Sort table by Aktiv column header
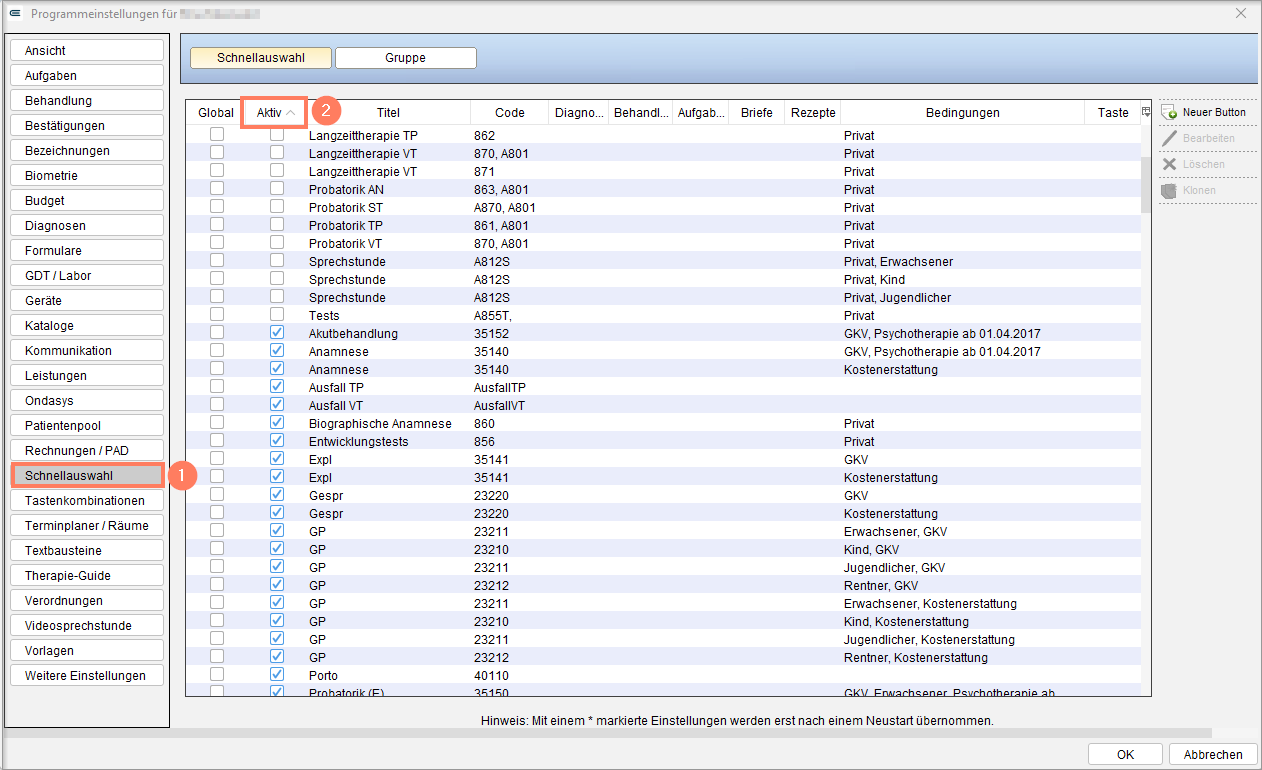 (274, 113)
